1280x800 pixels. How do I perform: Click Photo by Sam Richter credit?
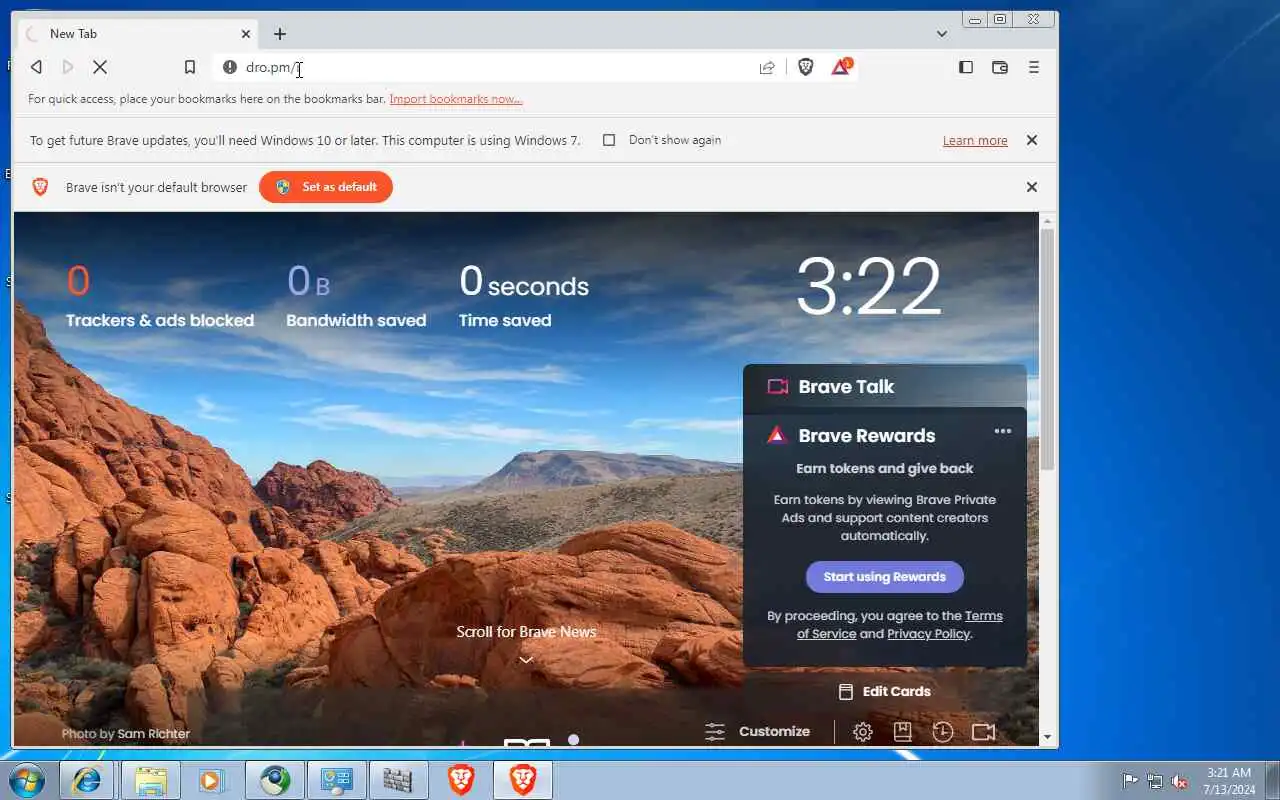126,733
